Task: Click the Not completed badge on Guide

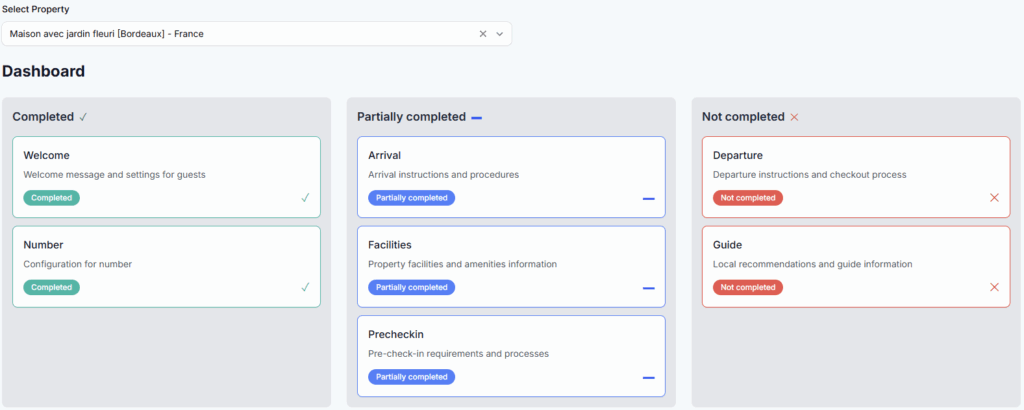Action: click(x=747, y=288)
